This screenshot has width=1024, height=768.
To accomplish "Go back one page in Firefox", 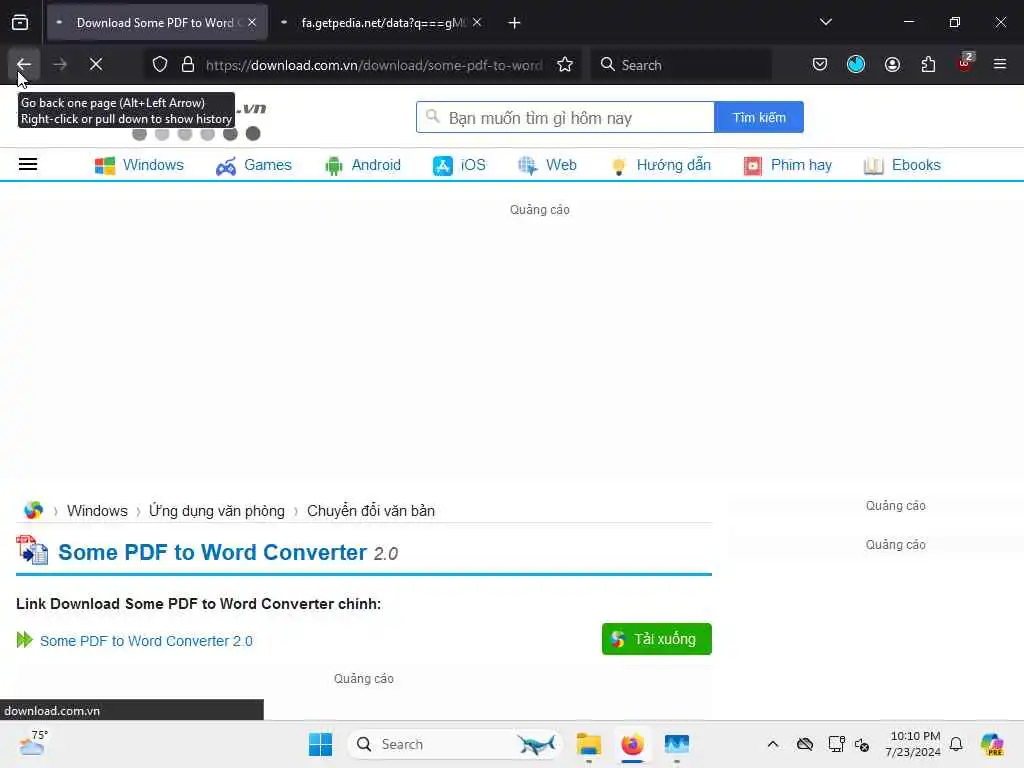I will (x=24, y=65).
